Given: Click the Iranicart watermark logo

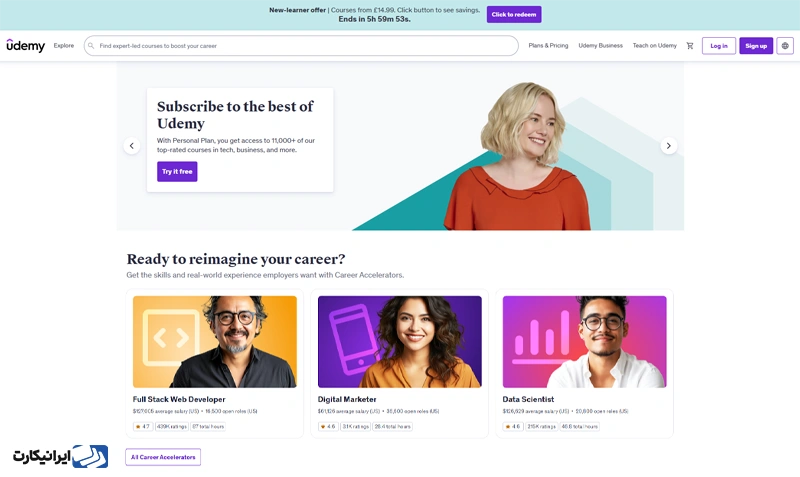Looking at the screenshot, I should pos(61,456).
